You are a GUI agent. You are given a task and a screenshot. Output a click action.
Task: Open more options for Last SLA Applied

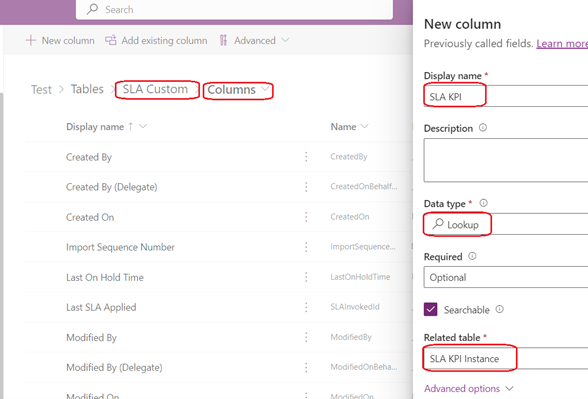(306, 307)
